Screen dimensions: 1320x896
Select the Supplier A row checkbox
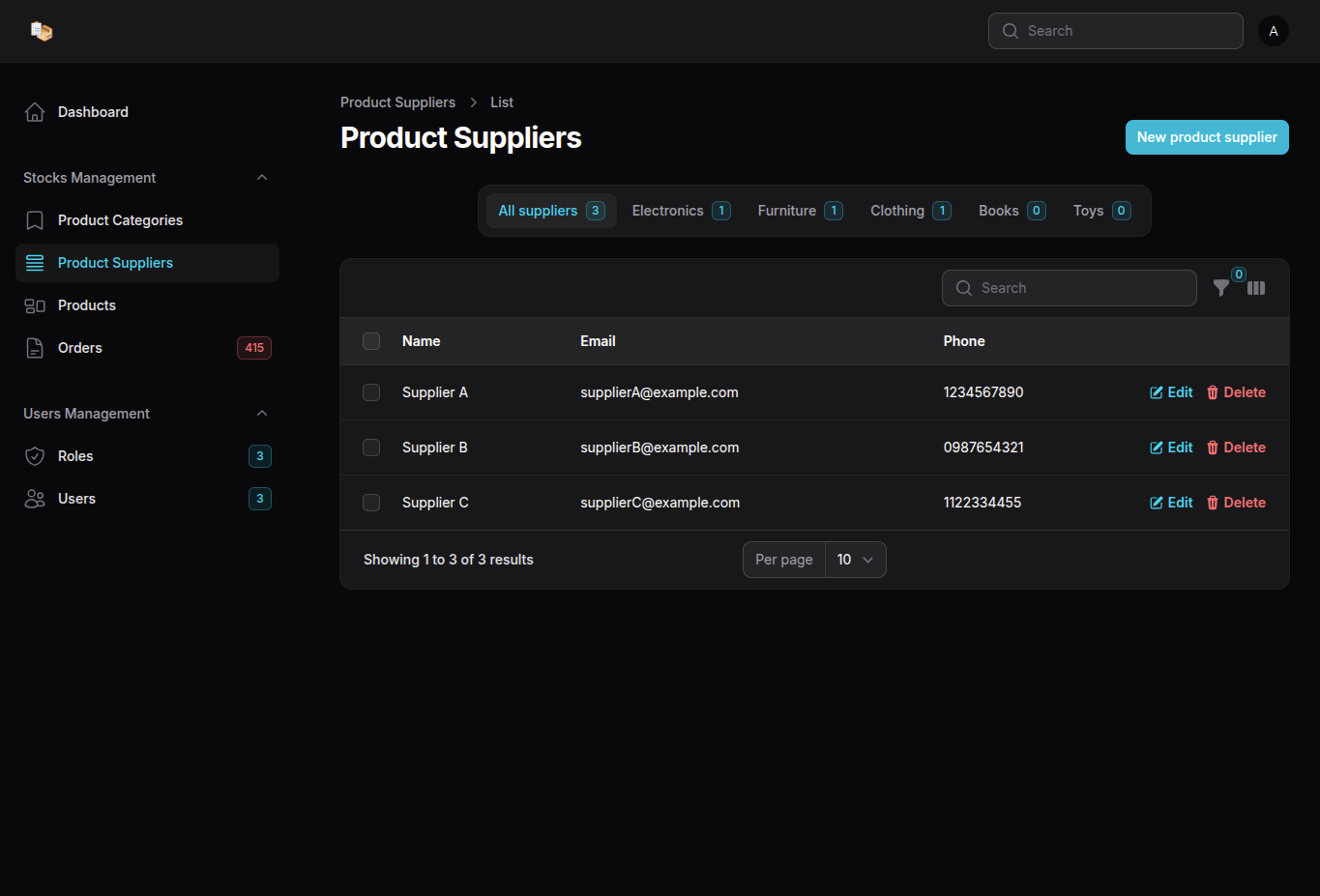click(x=371, y=392)
